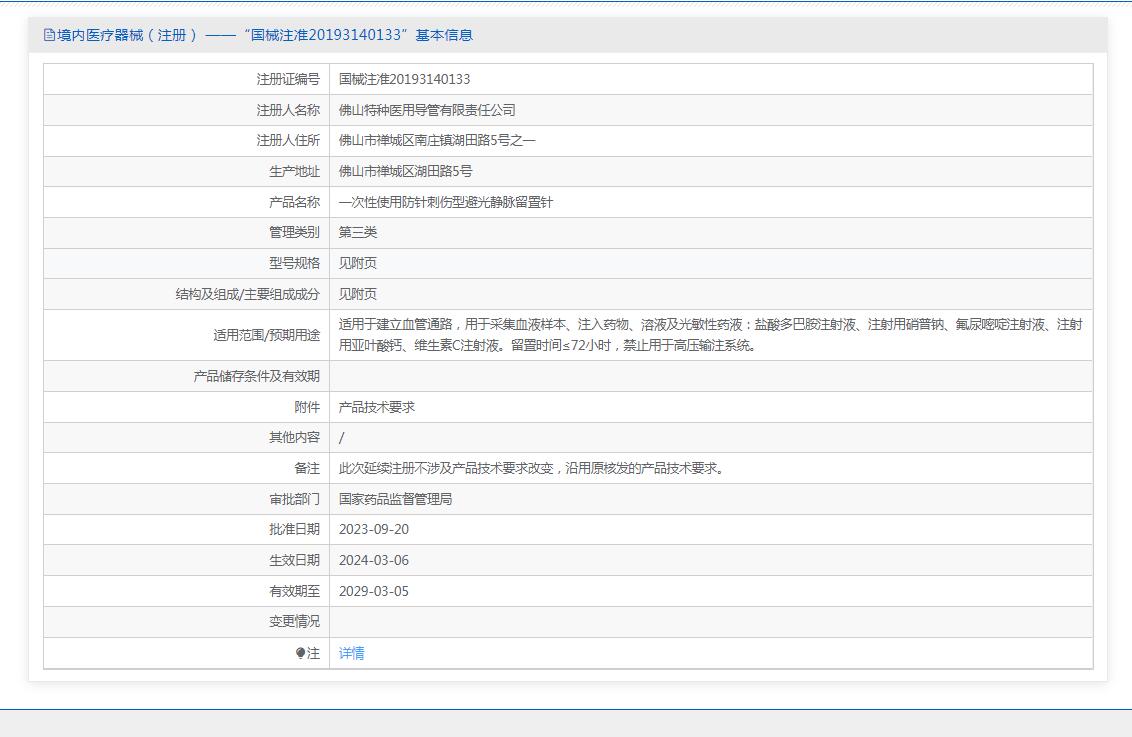Click expiry date 2029-03-05
1132x737 pixels.
coord(374,591)
